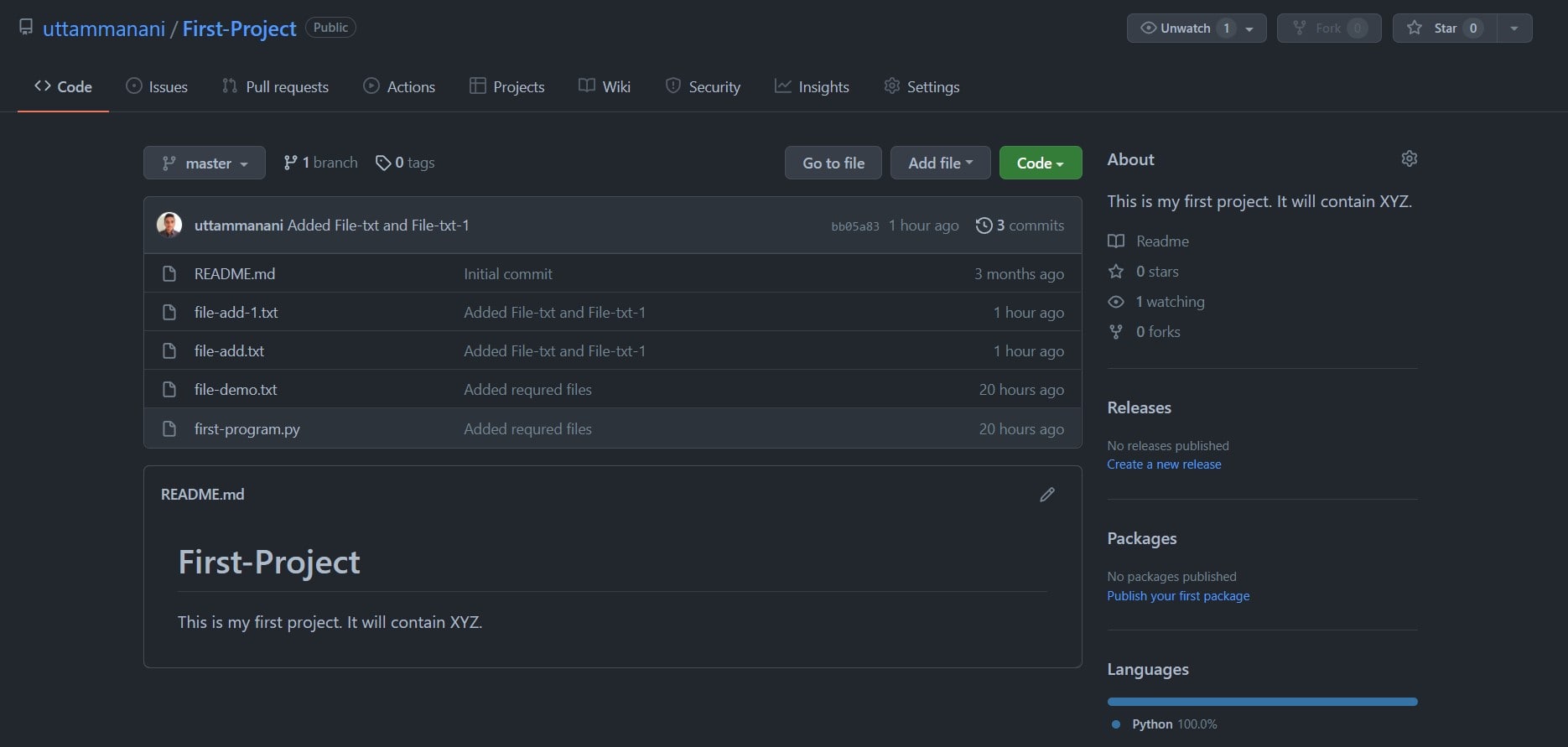Open the Packages heading link
The width and height of the screenshot is (1568, 747).
point(1142,538)
